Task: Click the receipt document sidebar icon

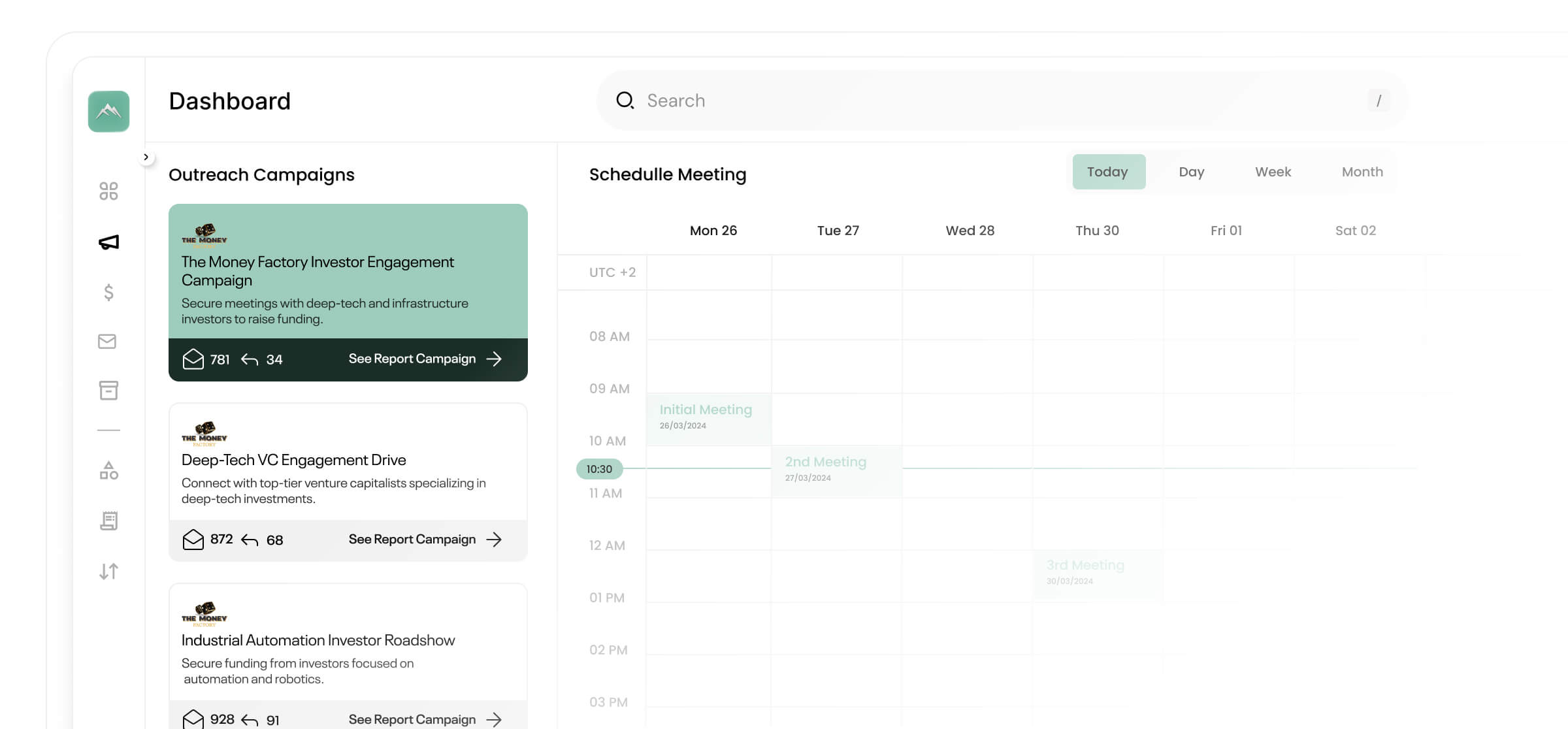Action: (x=108, y=521)
